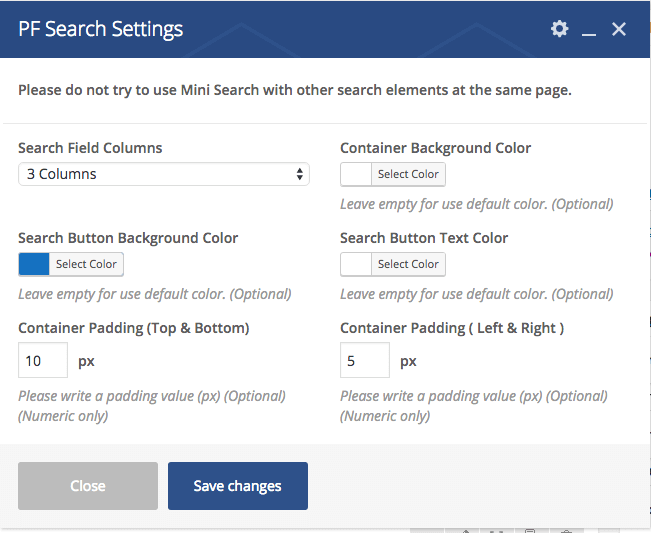Image resolution: width=651 pixels, height=533 pixels.
Task: Close dialog using the X icon
Action: (619, 29)
